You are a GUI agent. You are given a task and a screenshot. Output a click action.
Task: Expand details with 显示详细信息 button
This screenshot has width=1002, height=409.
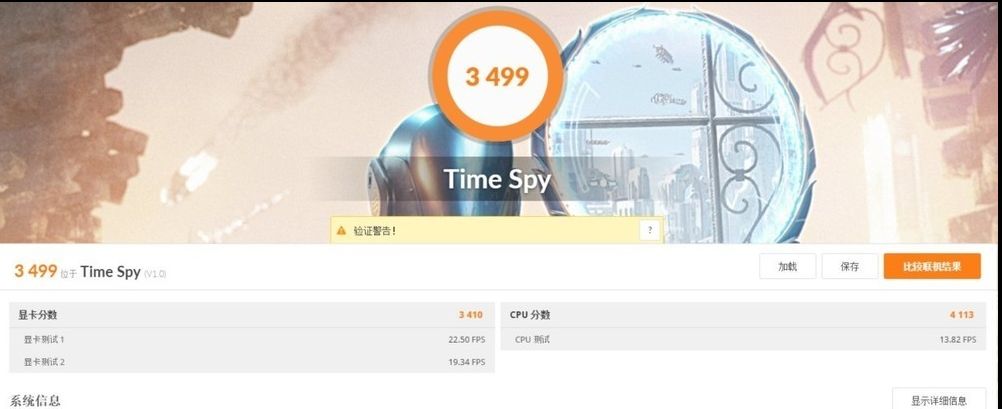click(939, 401)
